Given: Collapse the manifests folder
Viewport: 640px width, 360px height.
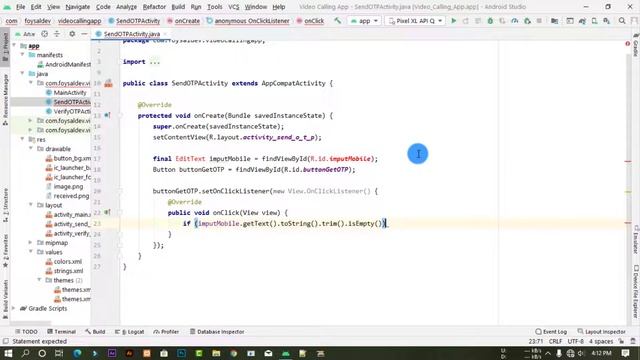Looking at the screenshot, I should pyautogui.click(x=23, y=55).
